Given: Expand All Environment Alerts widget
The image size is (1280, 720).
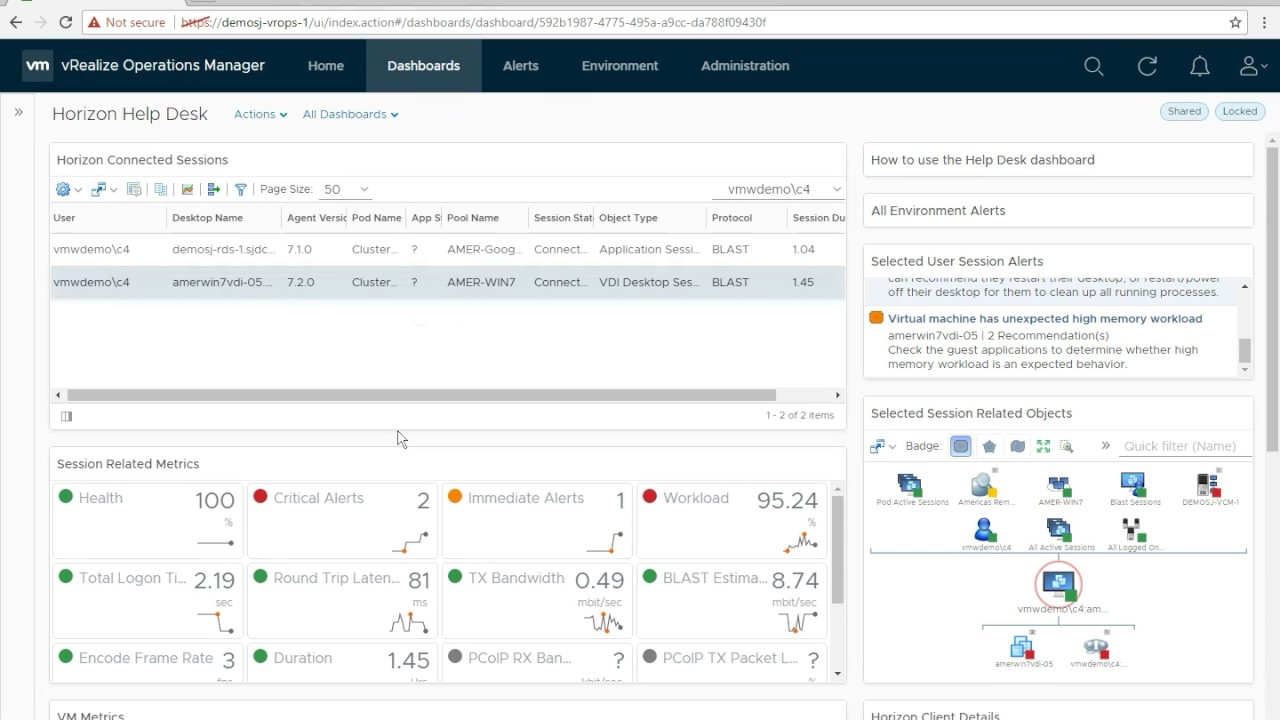Looking at the screenshot, I should pos(1058,211).
